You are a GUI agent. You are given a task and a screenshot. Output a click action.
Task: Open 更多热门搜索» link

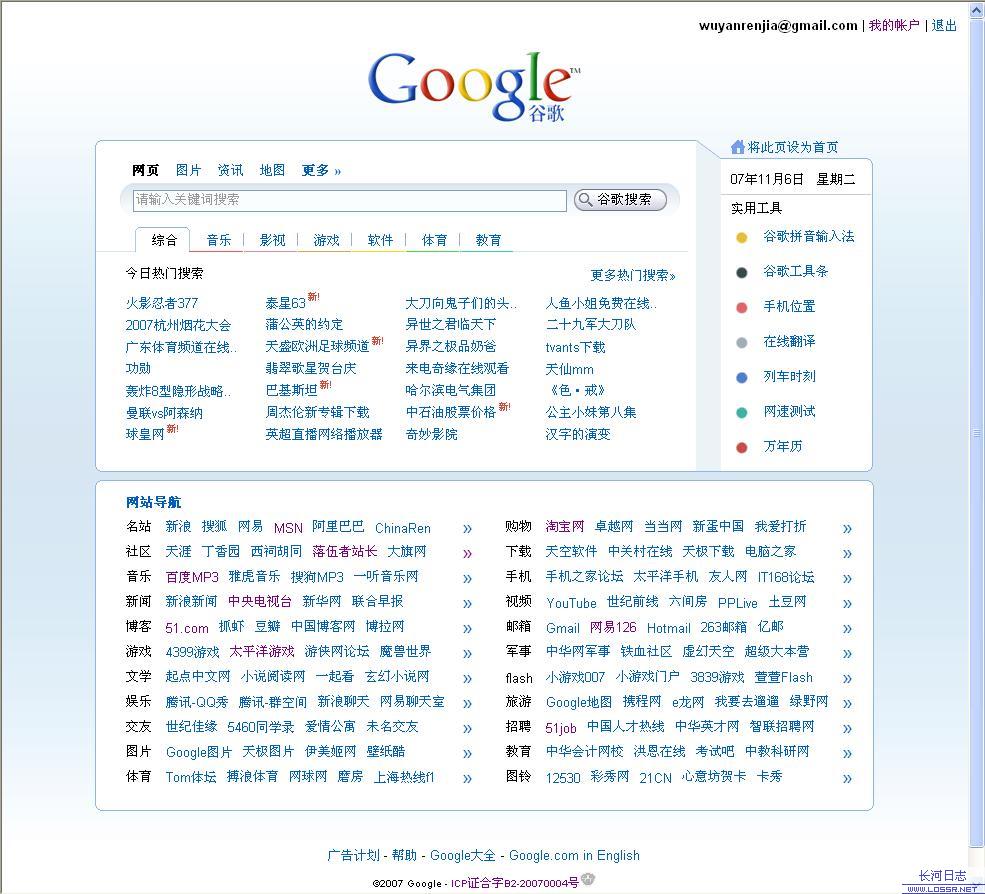(633, 275)
